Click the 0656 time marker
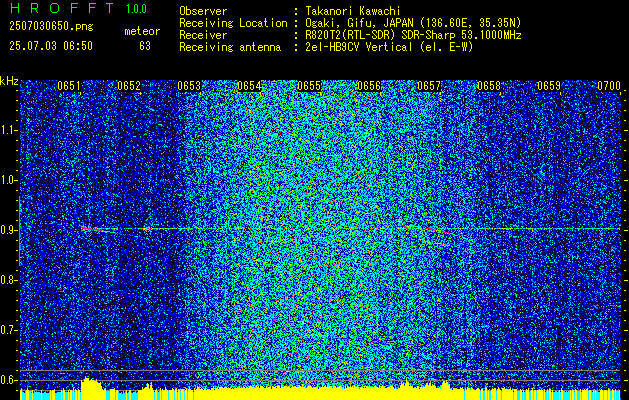The width and height of the screenshot is (629, 400). (369, 86)
